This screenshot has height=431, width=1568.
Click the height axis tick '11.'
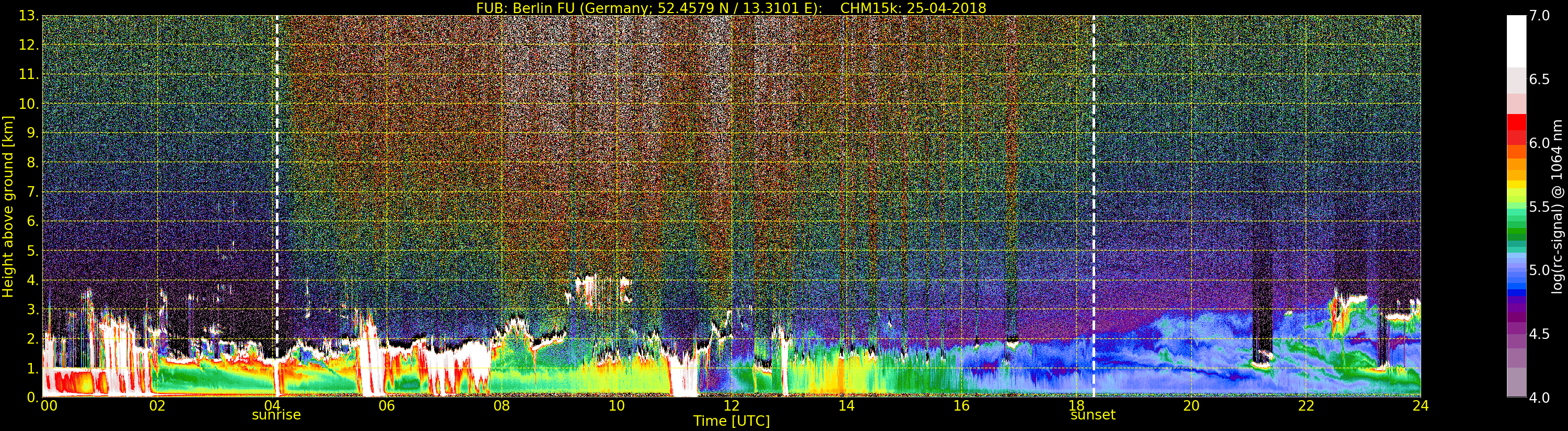click(29, 74)
